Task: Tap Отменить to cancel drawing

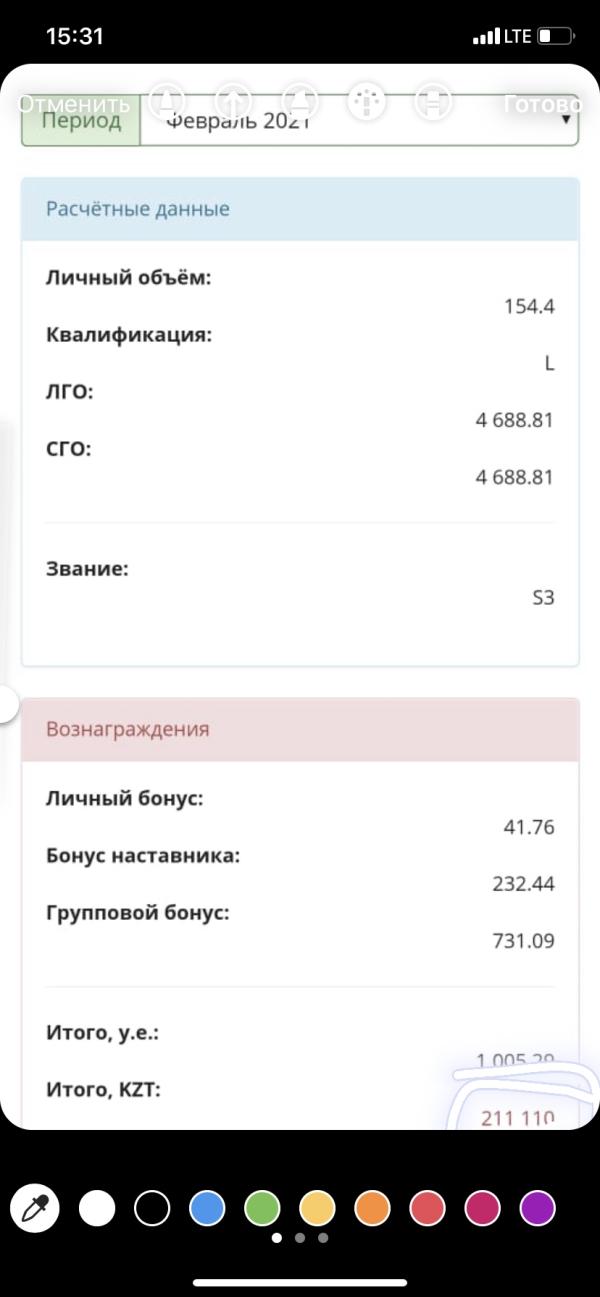Action: point(74,104)
